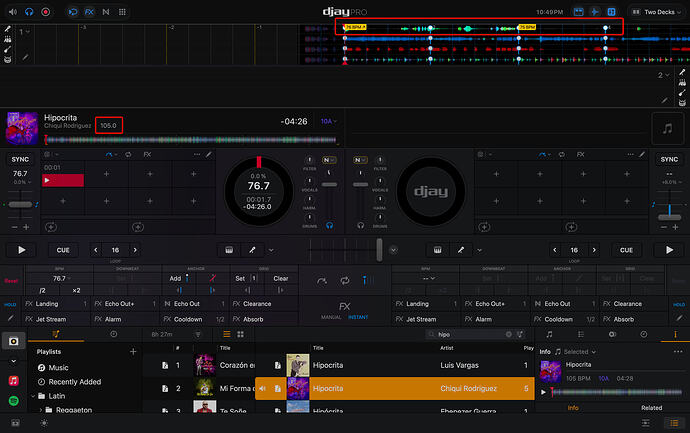The width and height of the screenshot is (690, 433).
Task: Open the left deck wand tool icon
Action: (x=252, y=250)
